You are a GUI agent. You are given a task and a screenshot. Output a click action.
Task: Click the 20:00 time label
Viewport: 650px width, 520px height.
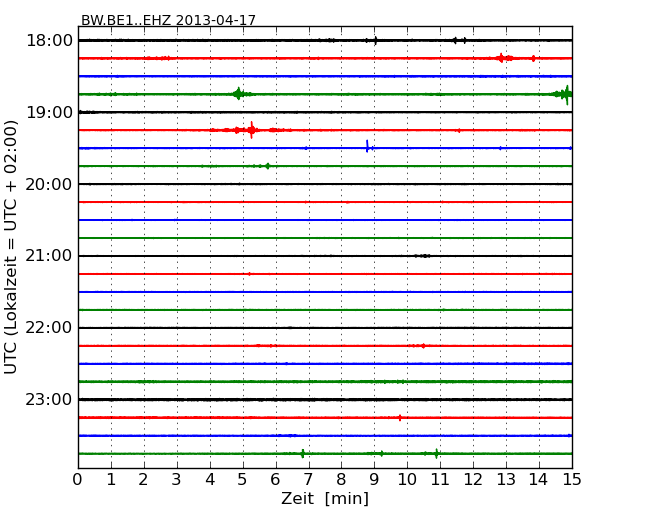tap(49, 184)
